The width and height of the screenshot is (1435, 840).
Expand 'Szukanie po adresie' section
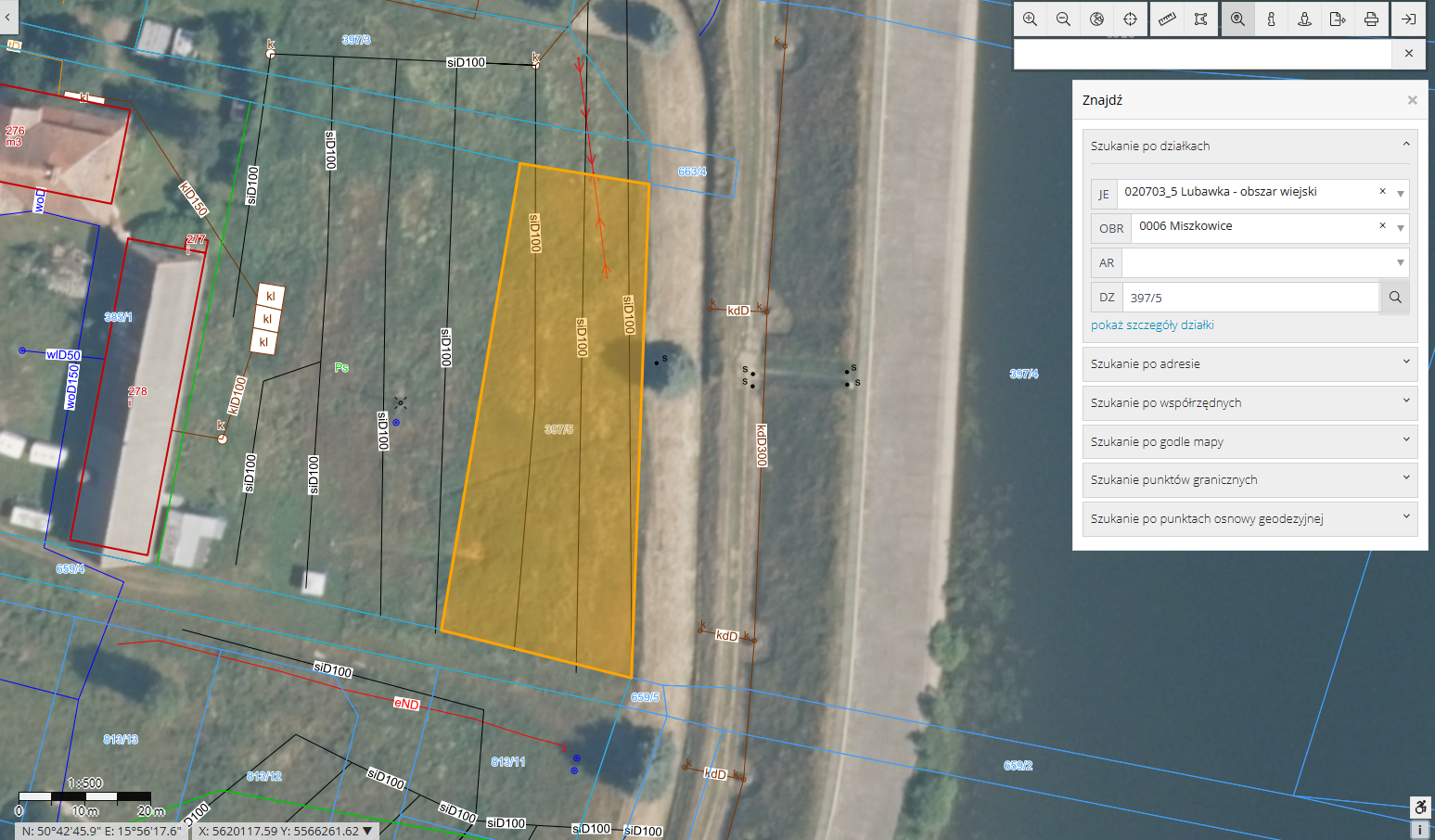point(1249,364)
